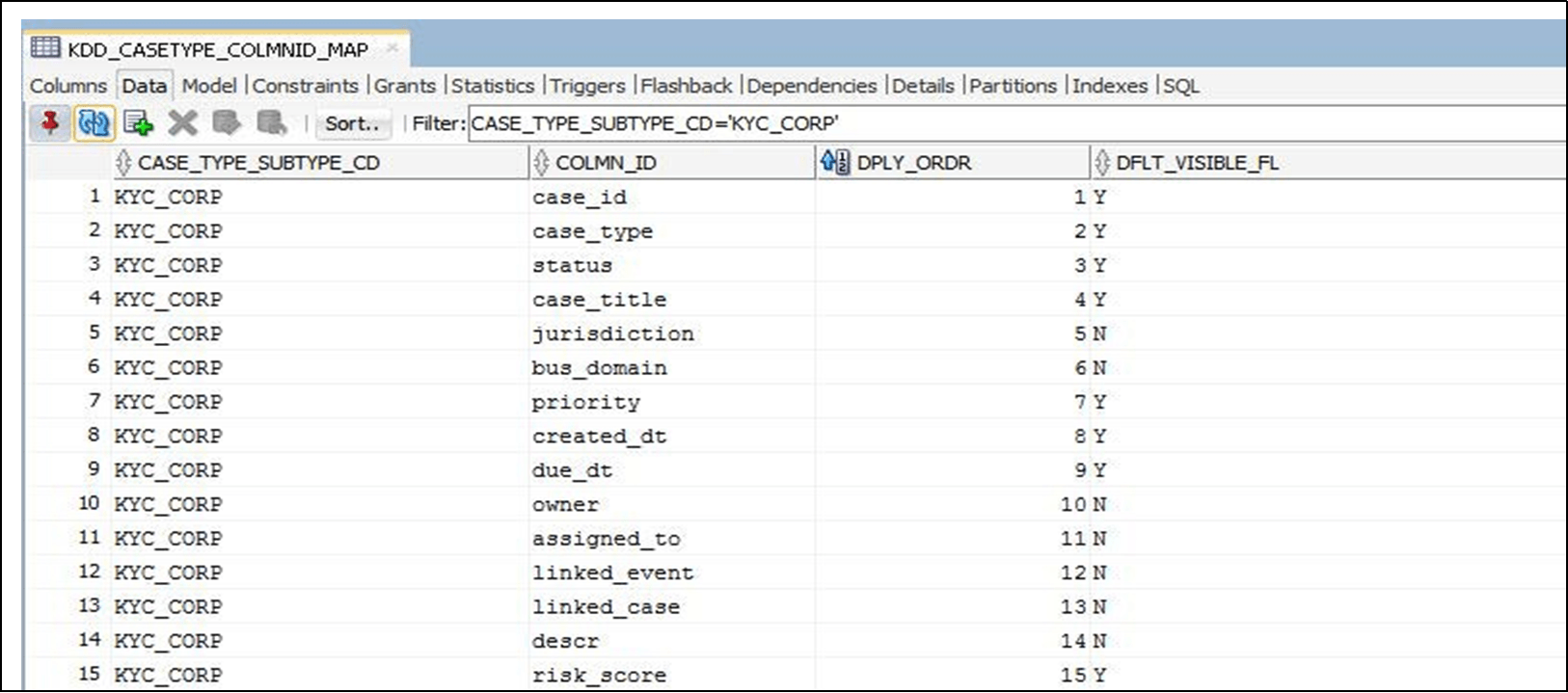Open the Dependencies tab

pos(812,86)
